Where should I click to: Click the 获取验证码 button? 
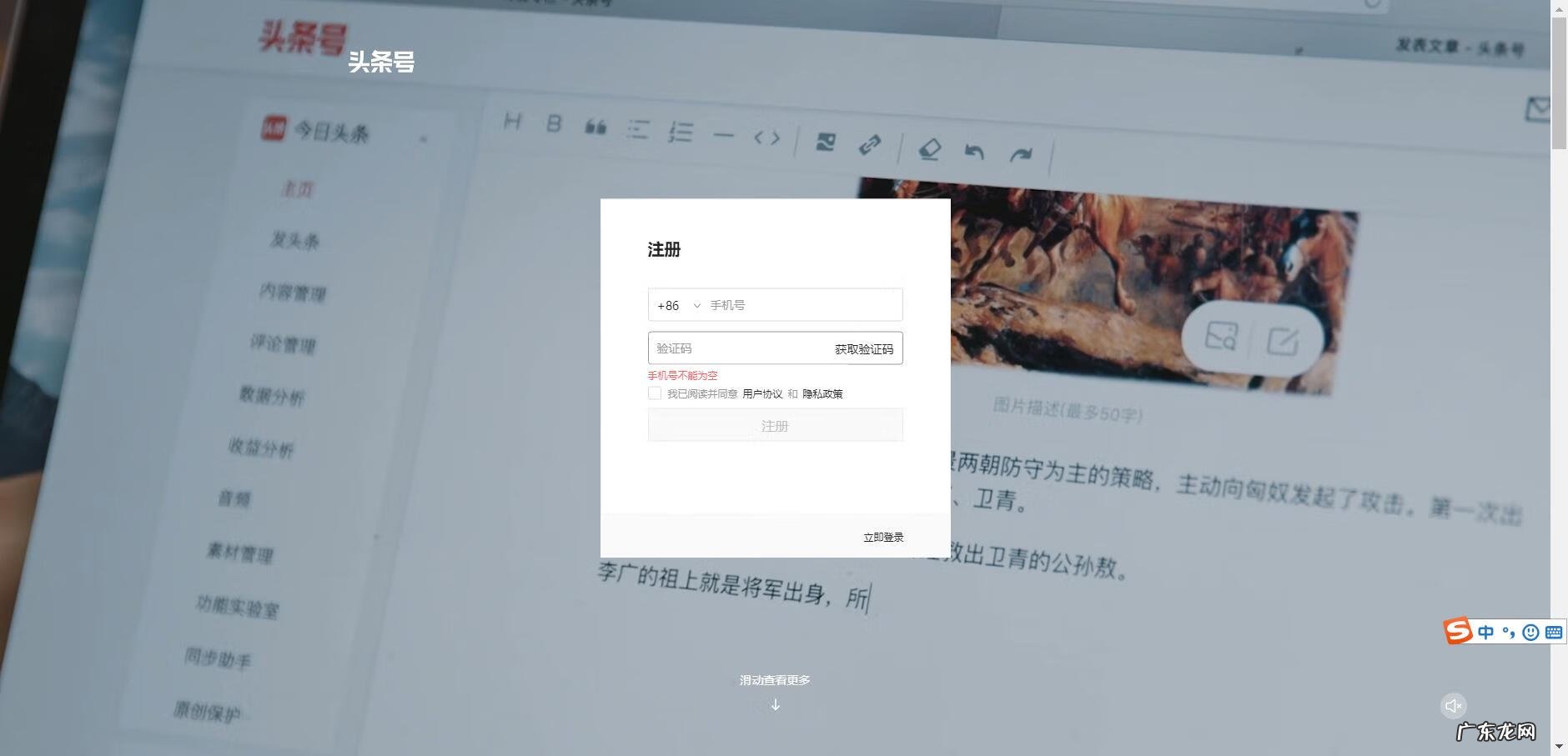pos(863,348)
